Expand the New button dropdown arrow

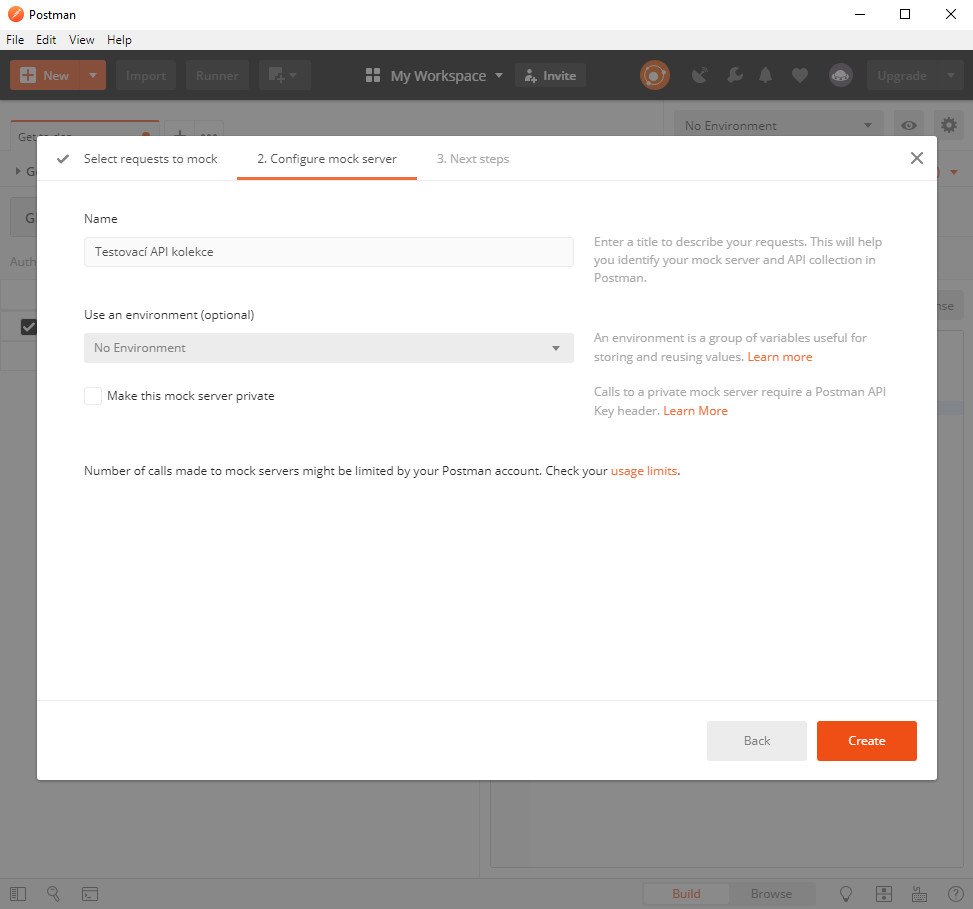[92, 76]
